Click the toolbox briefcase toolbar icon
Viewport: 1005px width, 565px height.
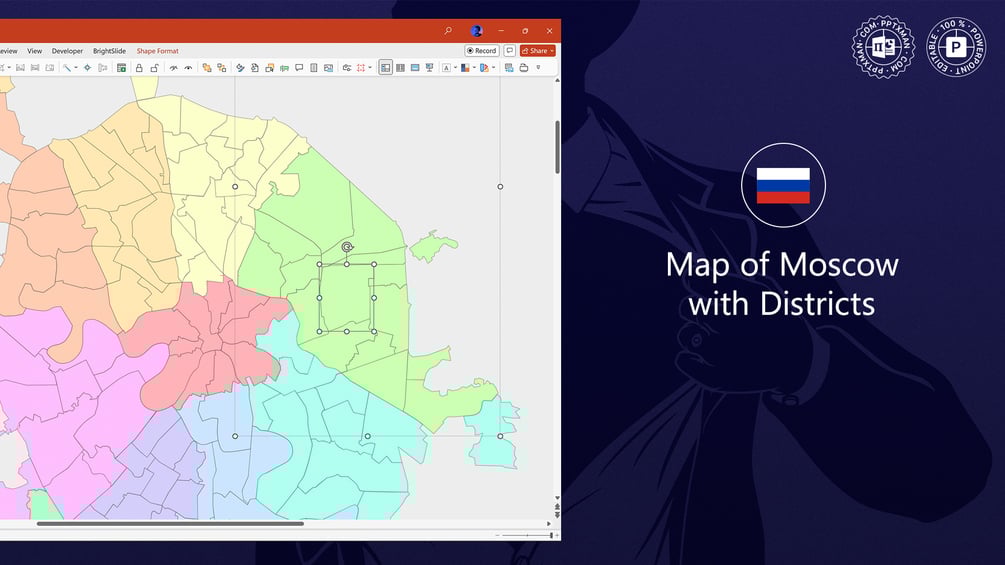[524, 68]
